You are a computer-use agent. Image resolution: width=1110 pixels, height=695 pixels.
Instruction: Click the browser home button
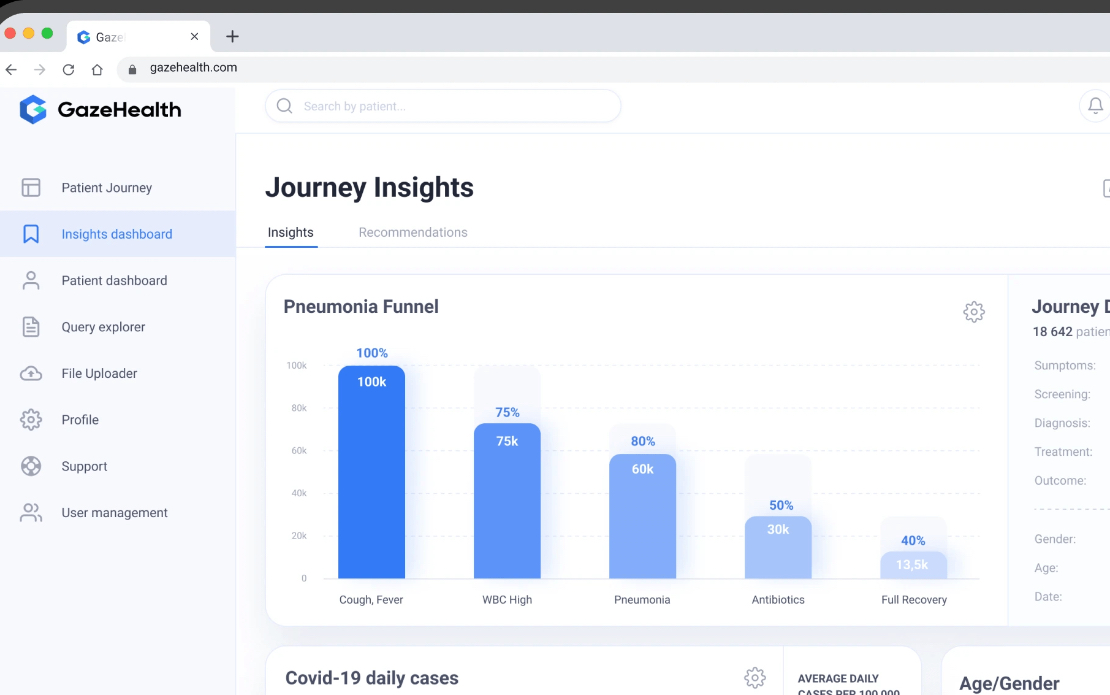(x=97, y=69)
